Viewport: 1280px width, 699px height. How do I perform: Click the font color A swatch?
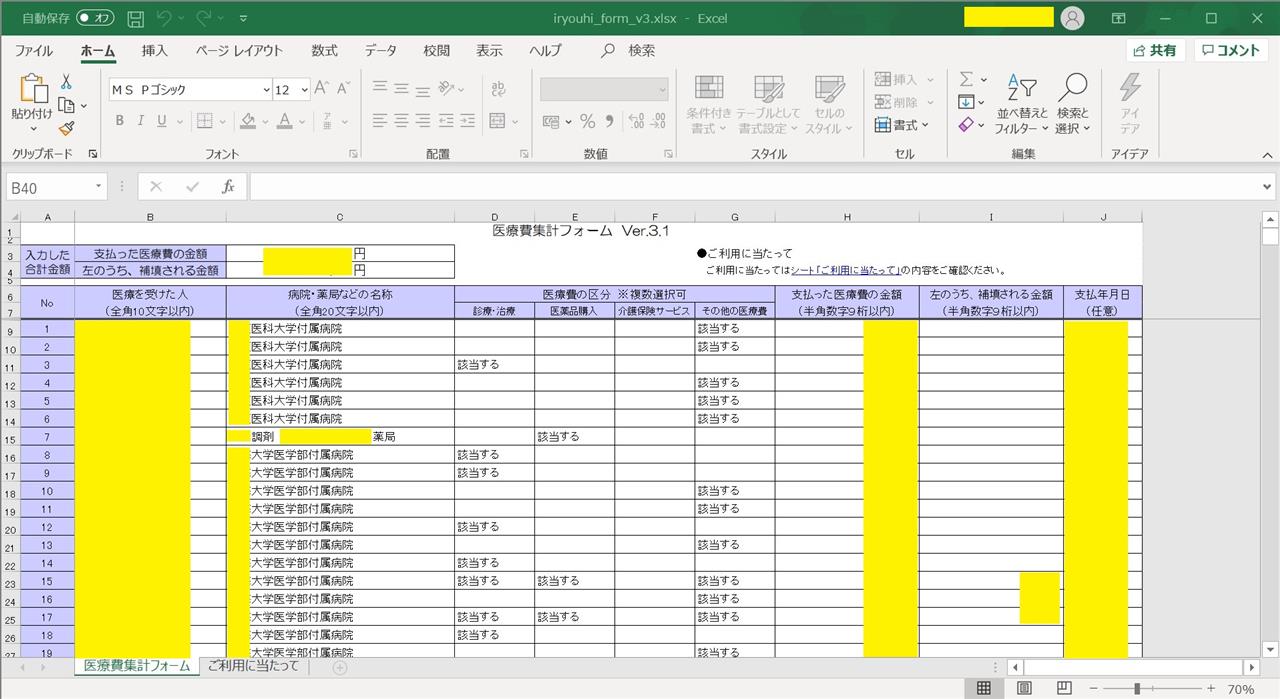[285, 121]
